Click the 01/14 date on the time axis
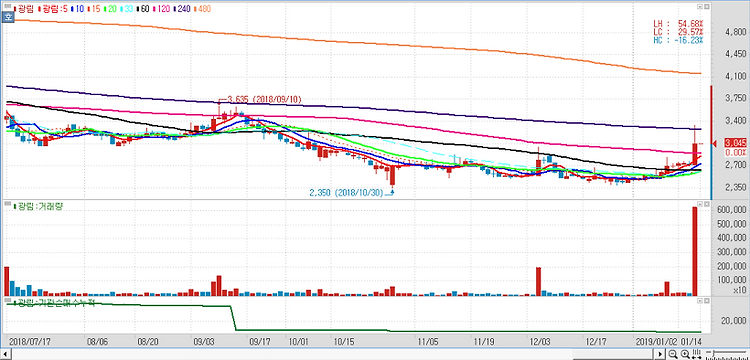The width and height of the screenshot is (750, 360). pyautogui.click(x=690, y=342)
